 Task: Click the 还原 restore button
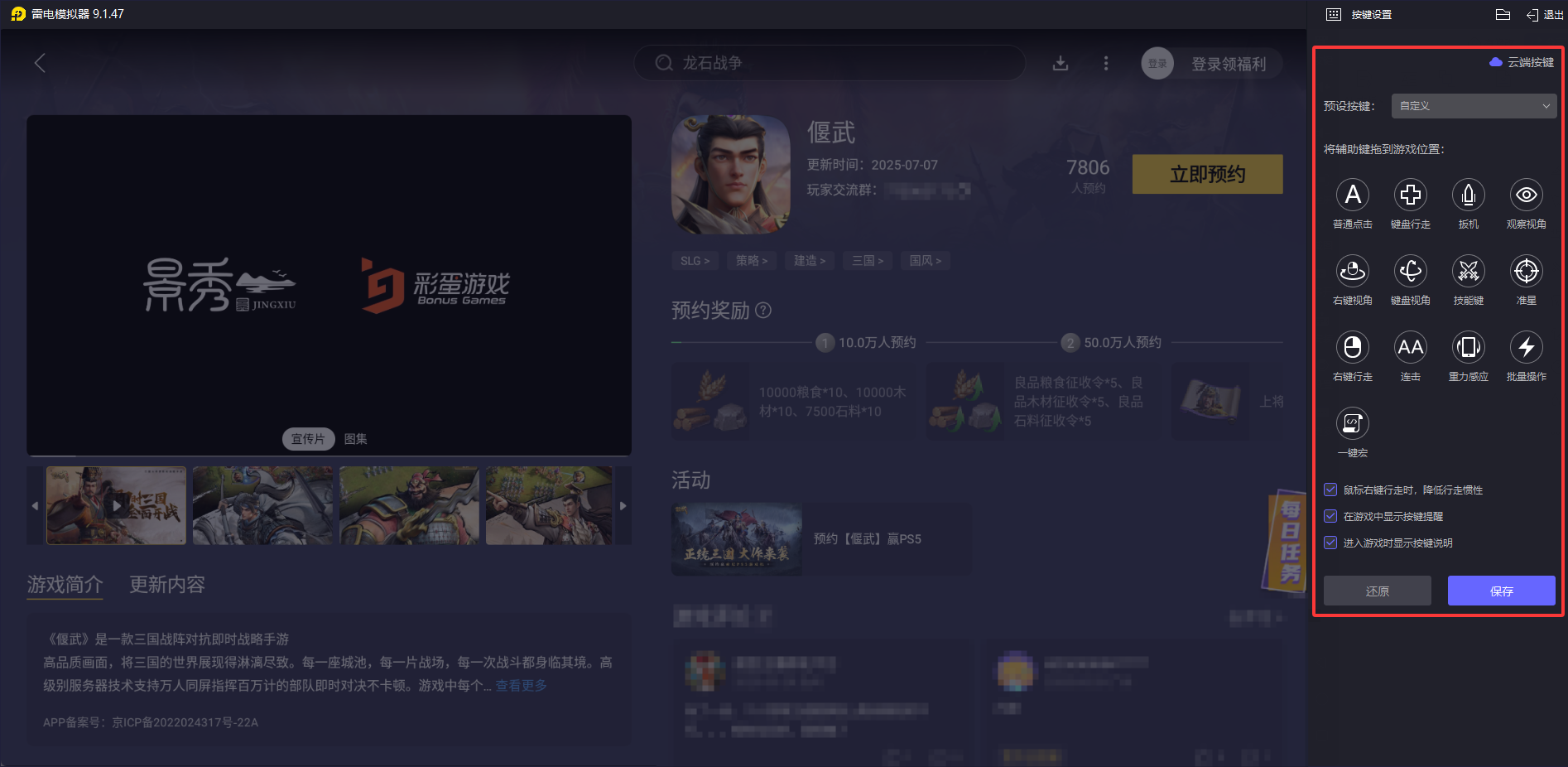(x=1377, y=591)
